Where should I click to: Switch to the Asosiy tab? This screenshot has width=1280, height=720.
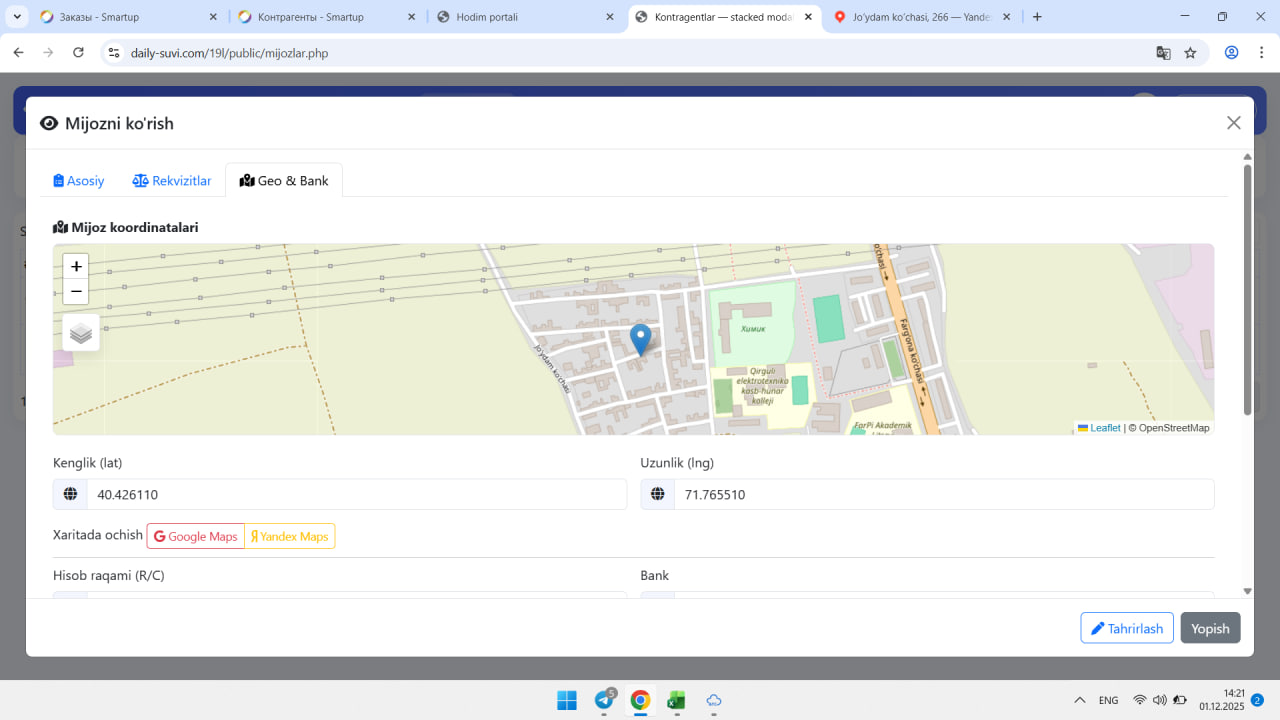click(79, 181)
